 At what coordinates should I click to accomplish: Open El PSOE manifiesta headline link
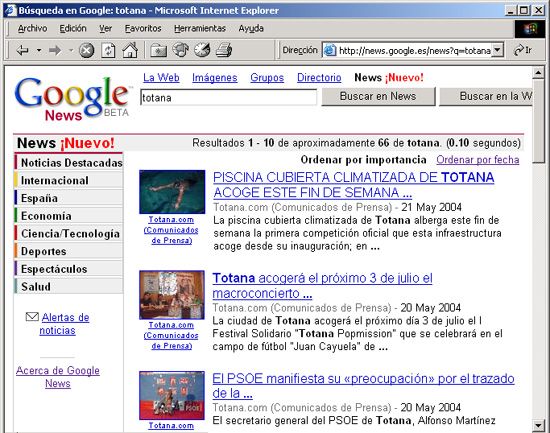click(363, 386)
